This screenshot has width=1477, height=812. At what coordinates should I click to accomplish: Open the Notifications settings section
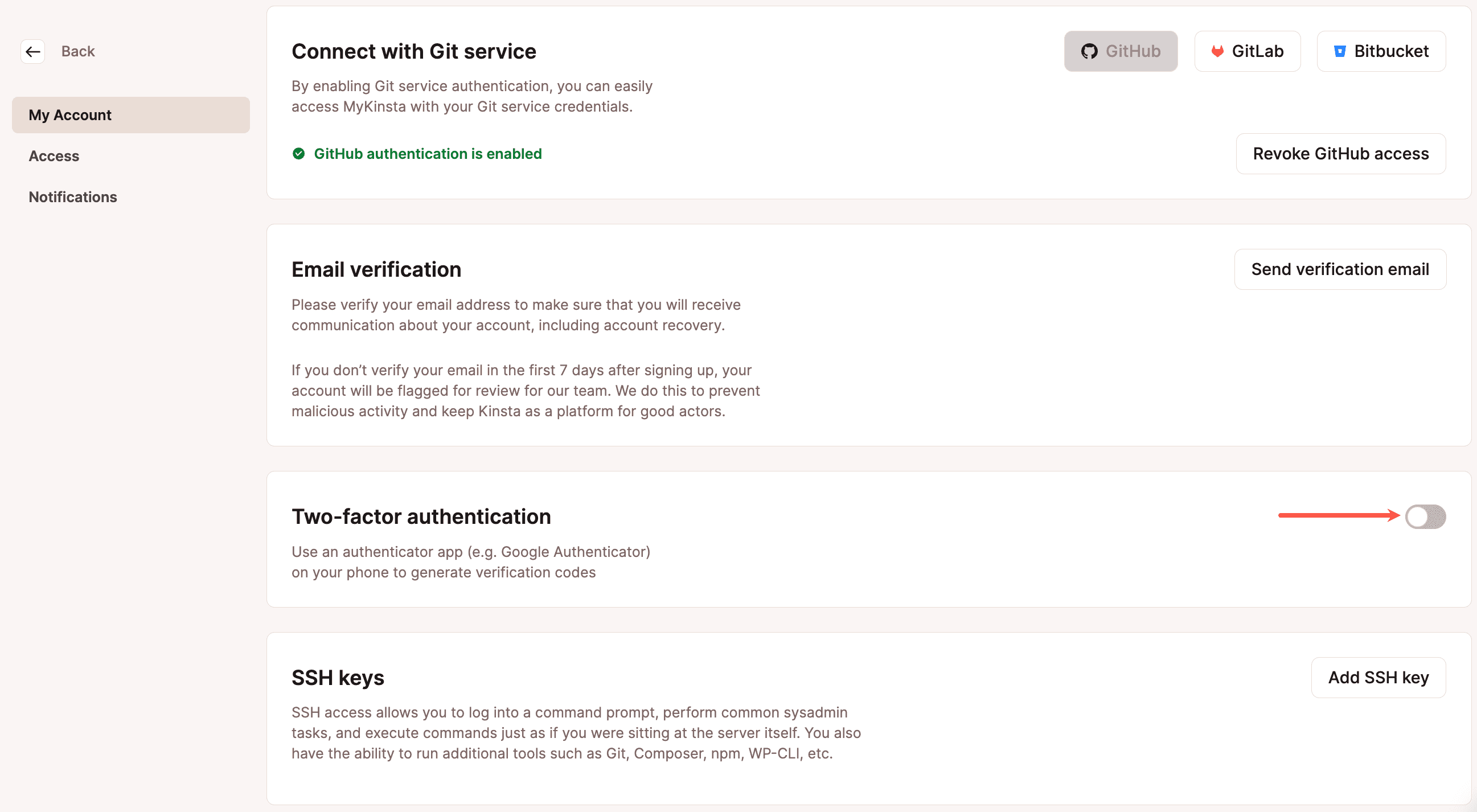pyautogui.click(x=72, y=196)
